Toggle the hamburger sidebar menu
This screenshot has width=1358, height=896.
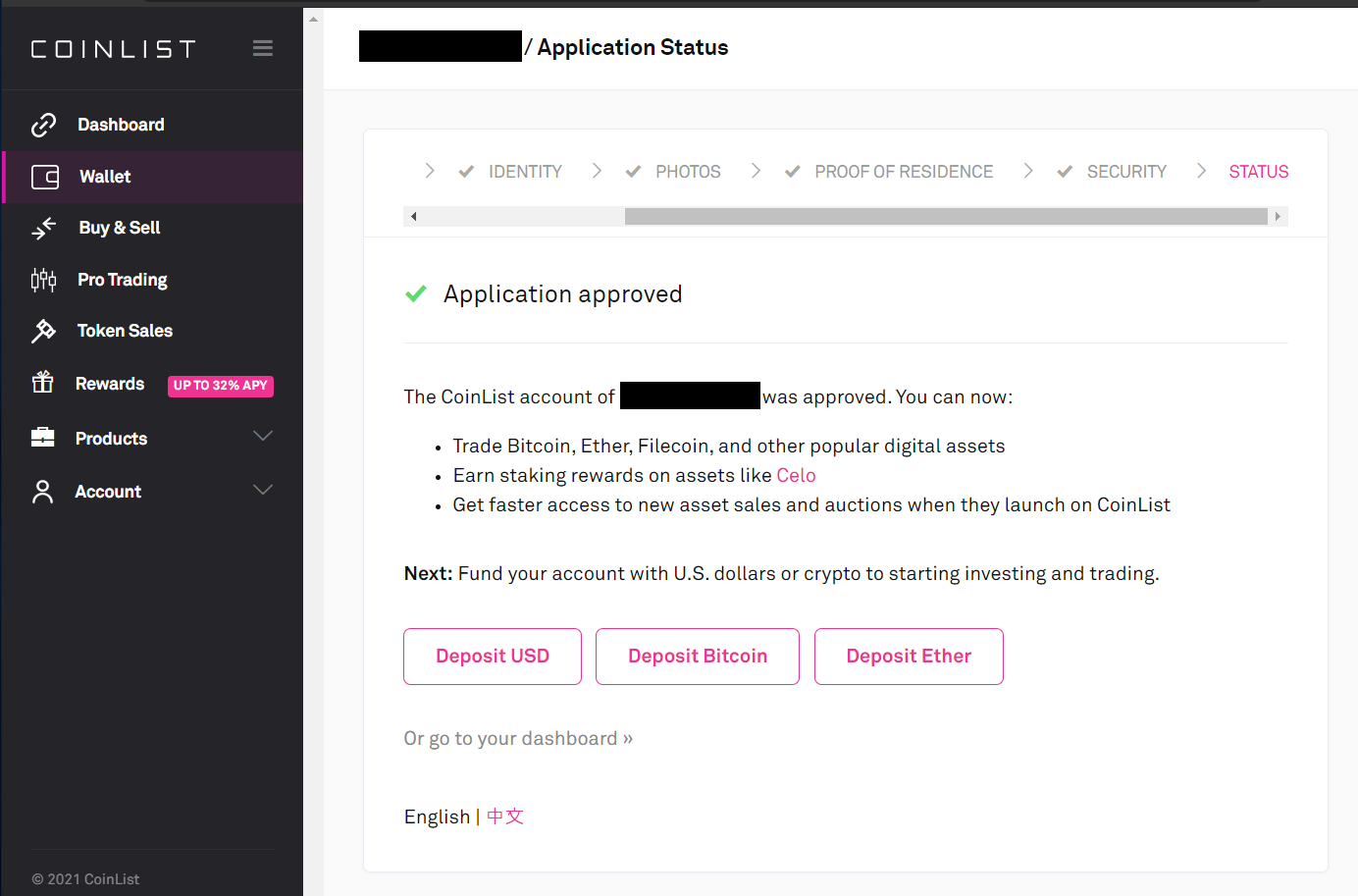tap(263, 48)
